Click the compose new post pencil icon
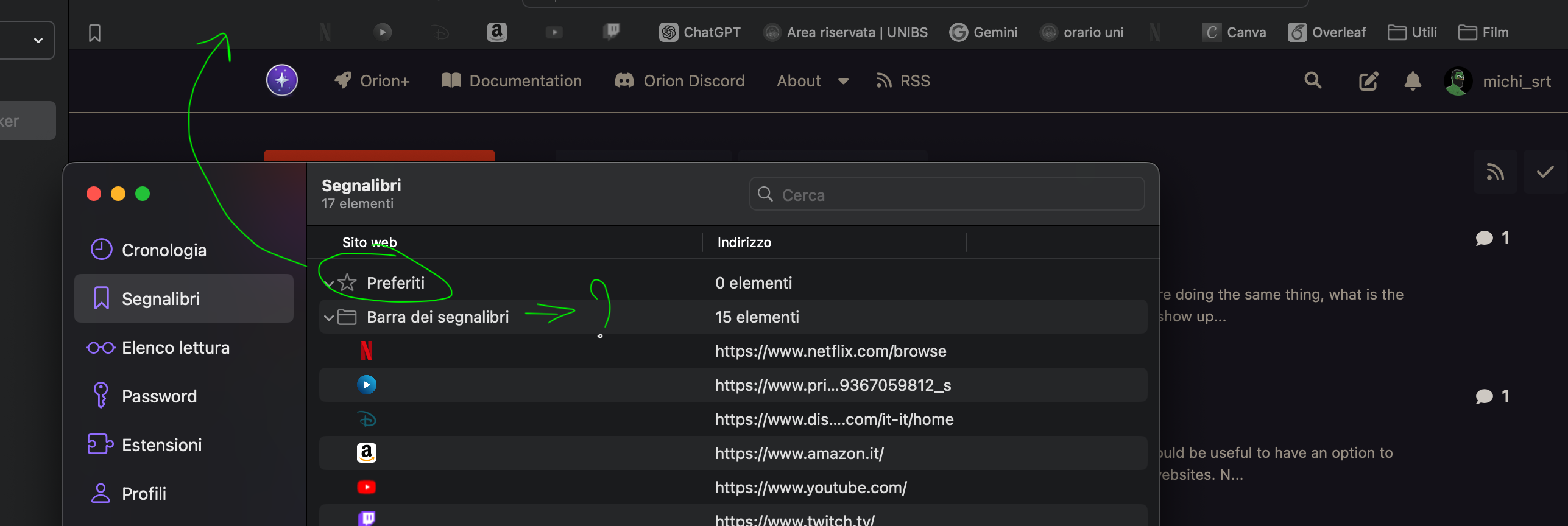 pyautogui.click(x=1368, y=81)
